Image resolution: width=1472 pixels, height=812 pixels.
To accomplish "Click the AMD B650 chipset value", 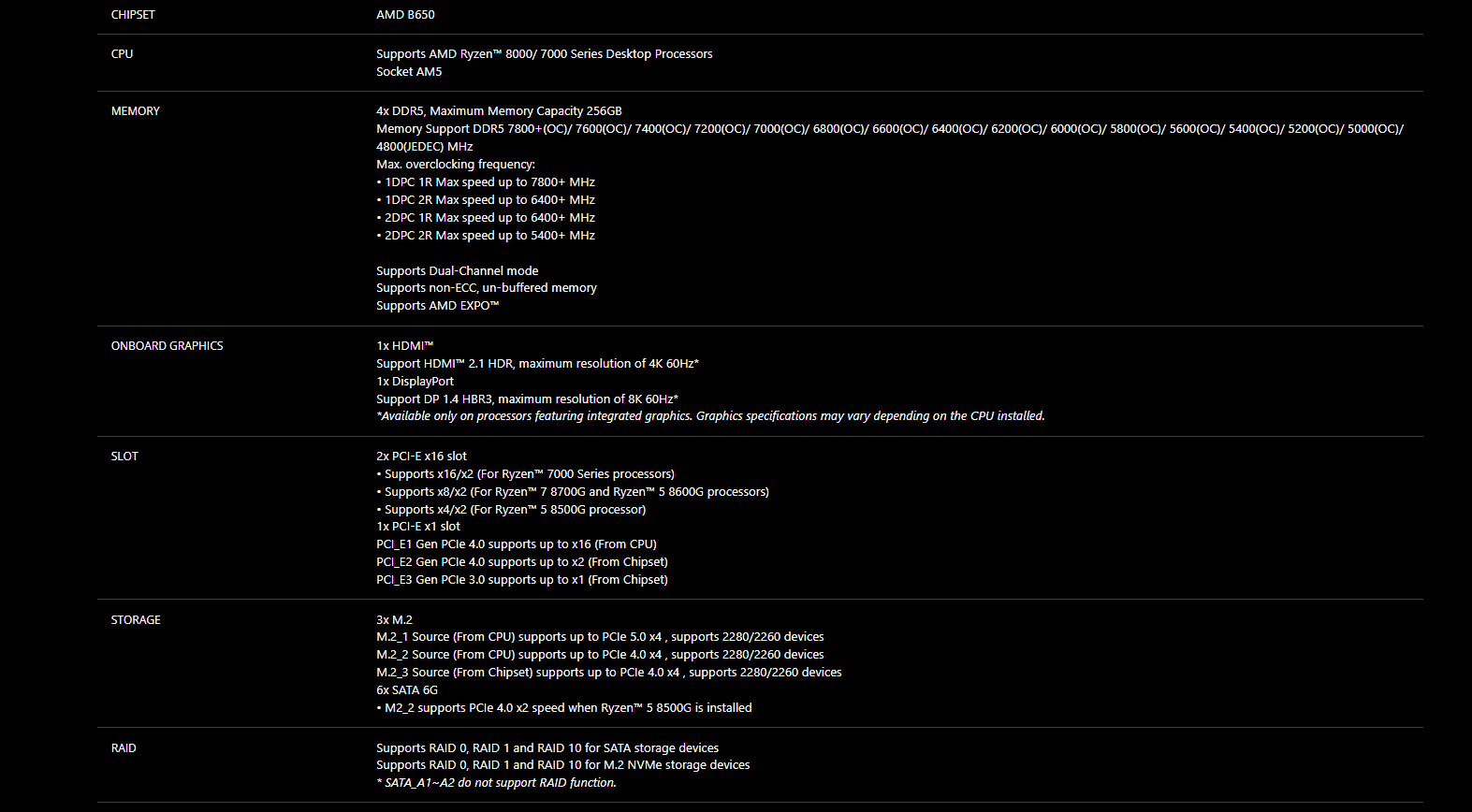I will [x=405, y=15].
